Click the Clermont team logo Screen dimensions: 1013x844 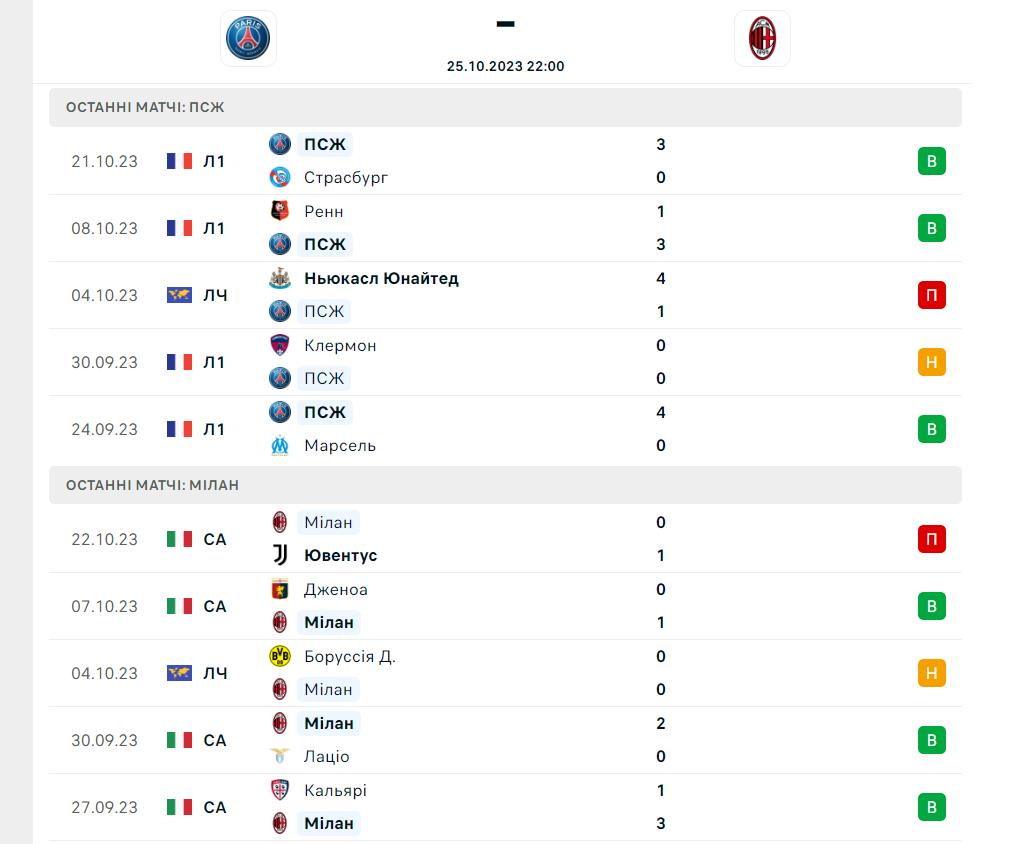(280, 345)
